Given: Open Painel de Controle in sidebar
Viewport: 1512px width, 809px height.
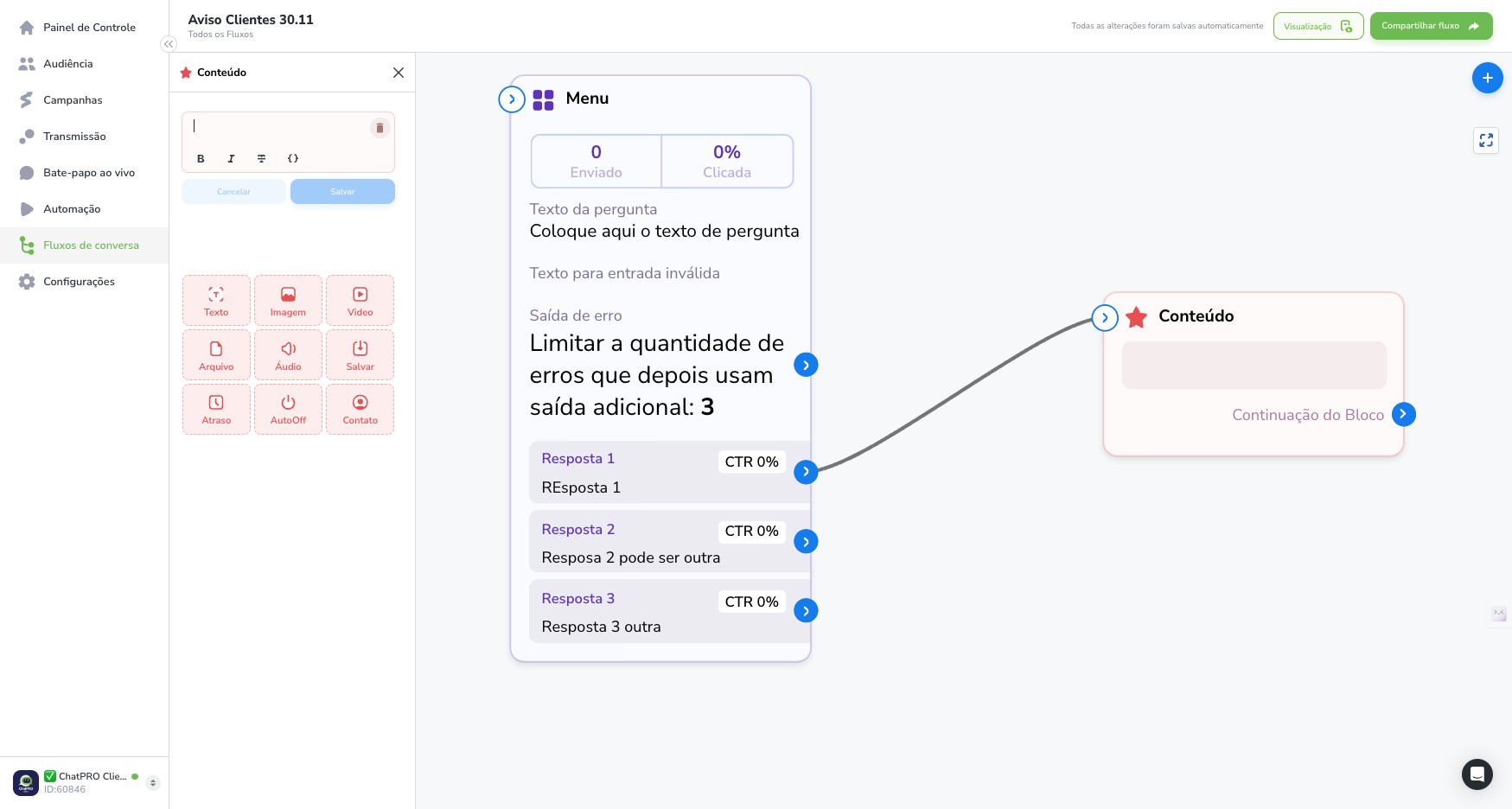Looking at the screenshot, I should tap(84, 28).
